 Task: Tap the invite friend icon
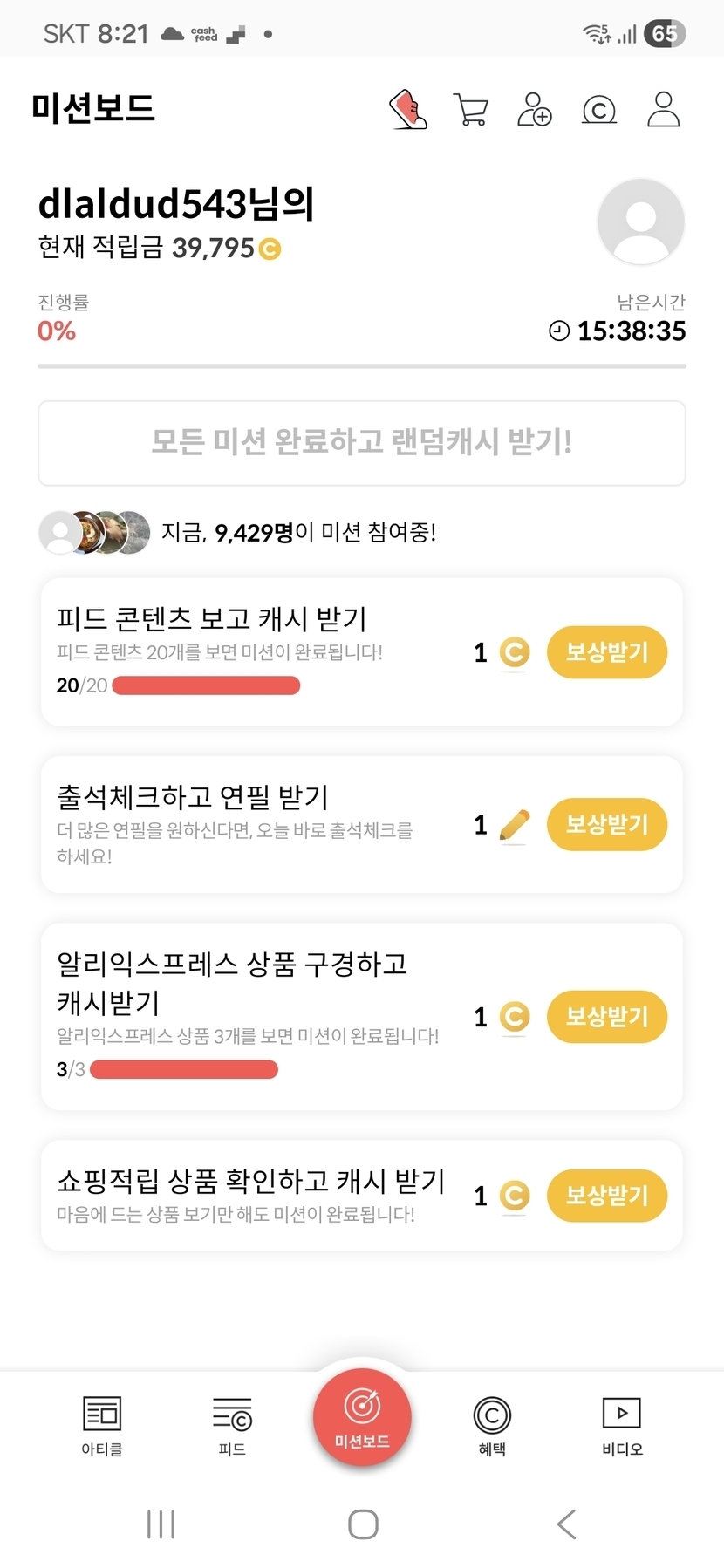click(535, 110)
